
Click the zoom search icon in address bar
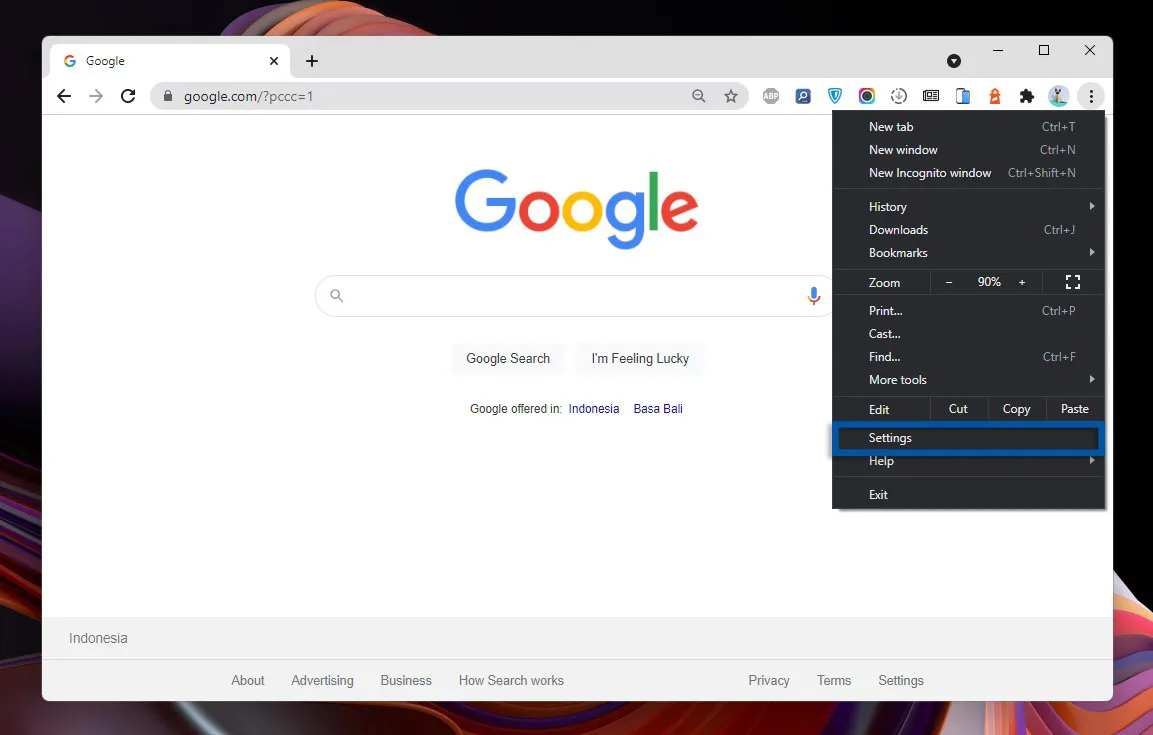(699, 95)
